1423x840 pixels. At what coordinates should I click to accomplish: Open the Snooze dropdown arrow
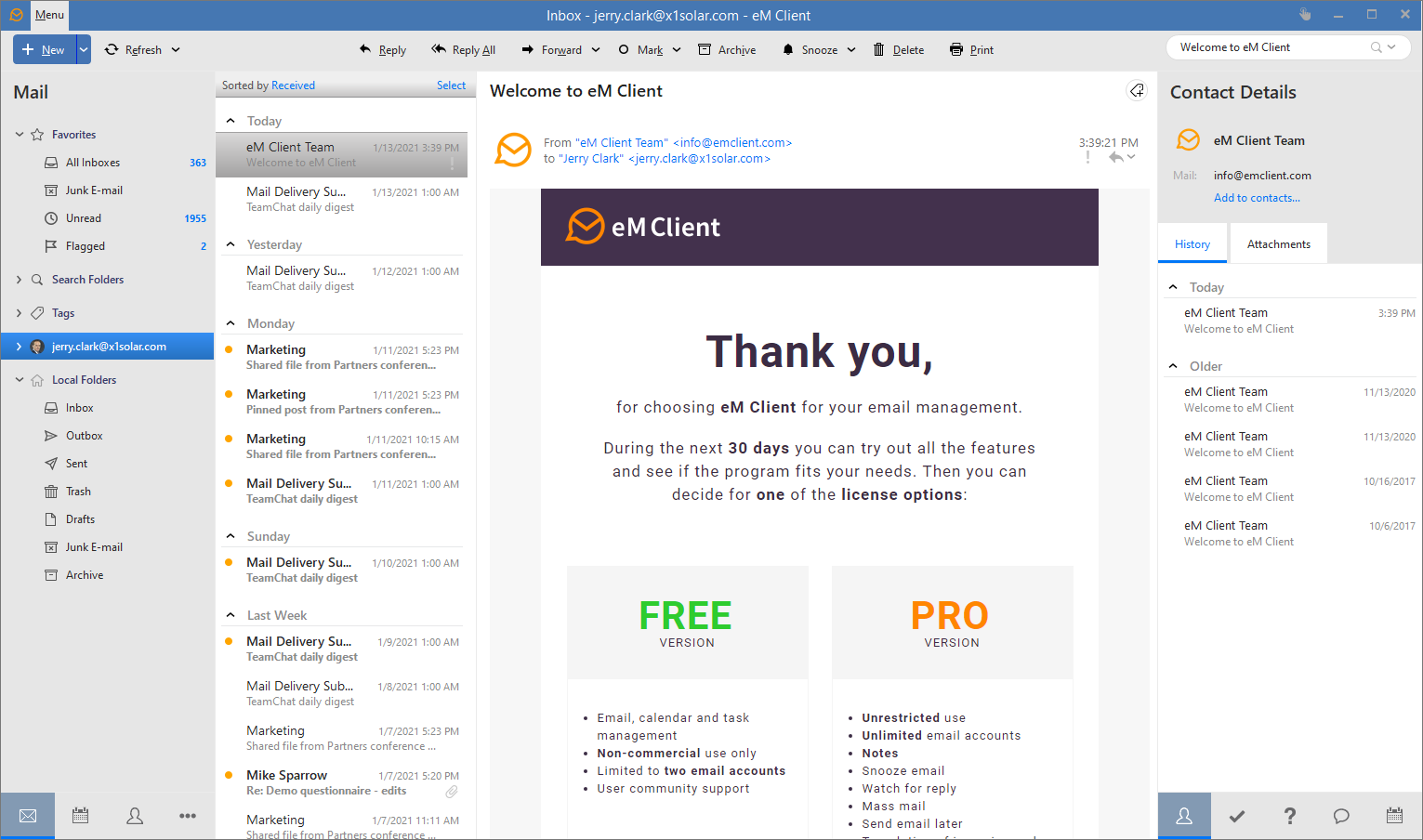[x=851, y=50]
